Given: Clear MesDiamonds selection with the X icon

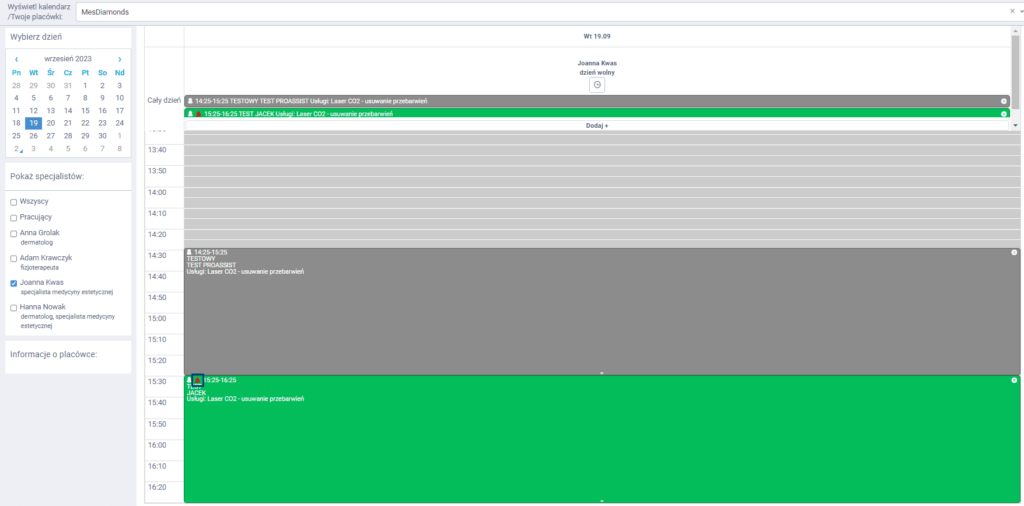Looking at the screenshot, I should [1011, 11].
